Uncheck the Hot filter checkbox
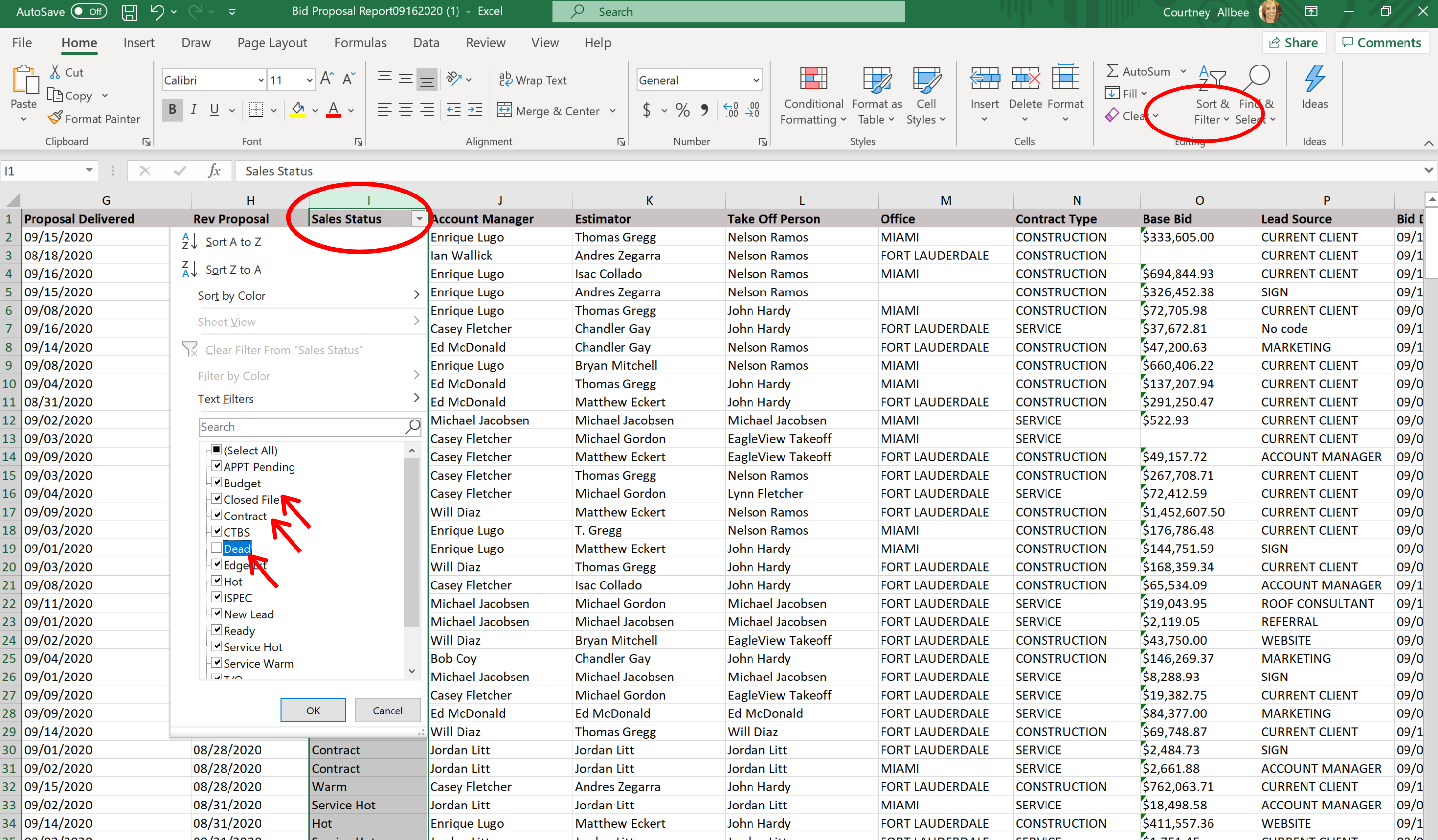 tap(216, 581)
